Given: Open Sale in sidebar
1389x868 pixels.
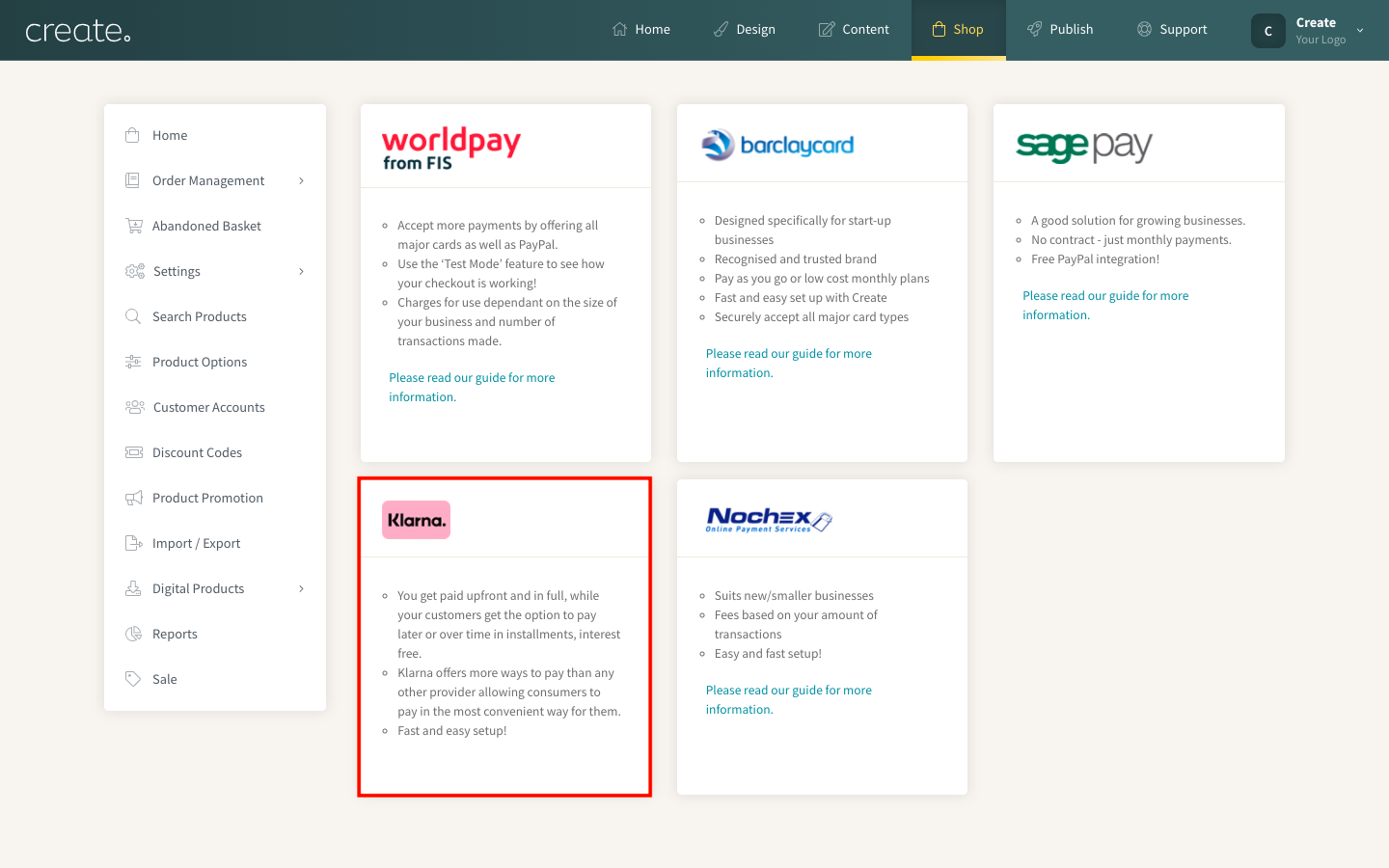Looking at the screenshot, I should (165, 679).
